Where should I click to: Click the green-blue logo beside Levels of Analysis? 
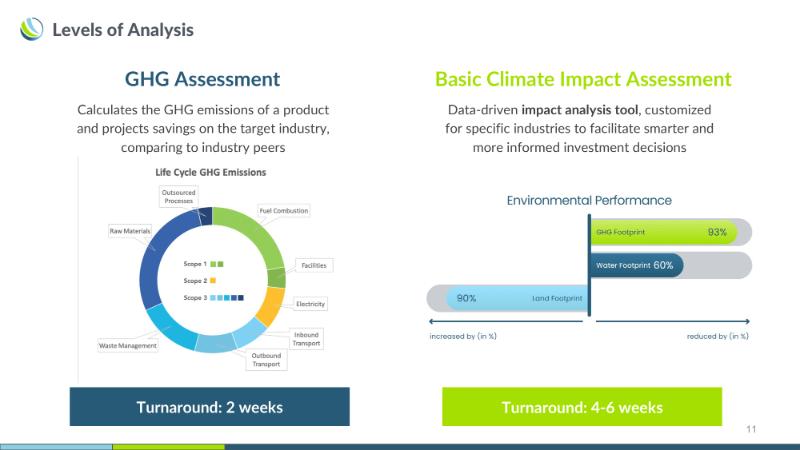(x=32, y=29)
